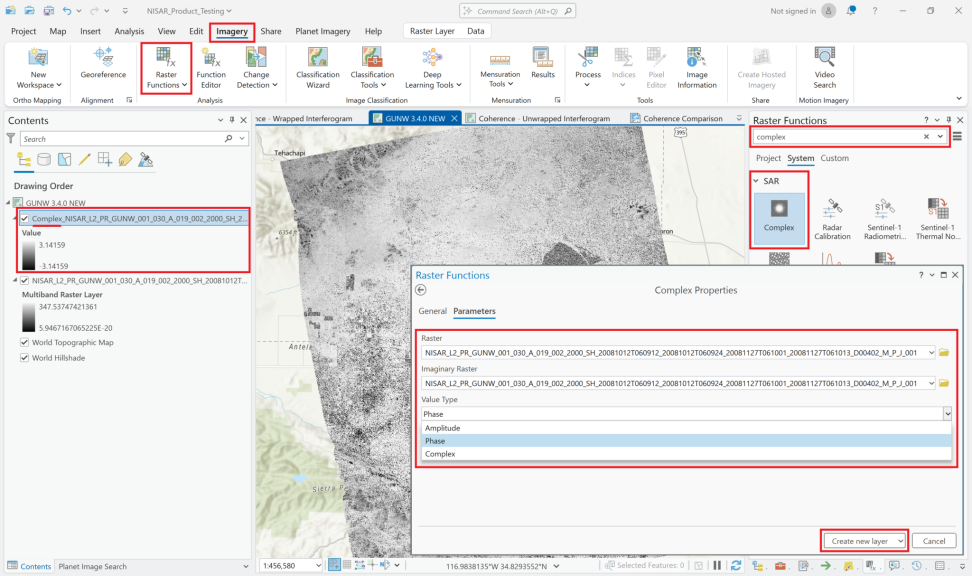The height and width of the screenshot is (576, 972).
Task: Open the Function Editor
Action: coord(211,68)
